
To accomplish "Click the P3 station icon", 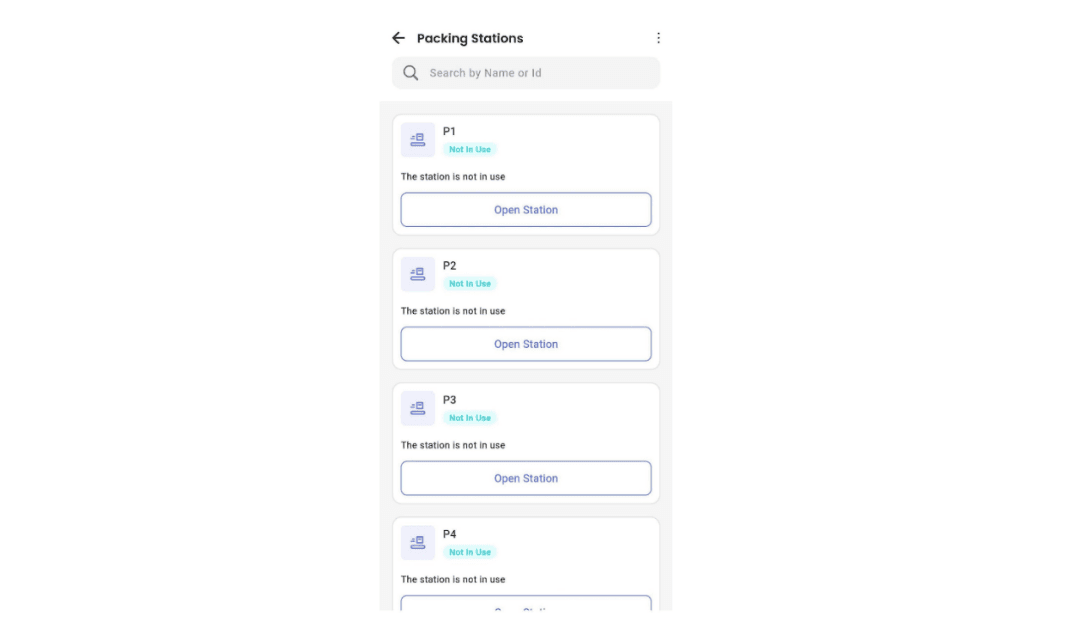I will [418, 408].
